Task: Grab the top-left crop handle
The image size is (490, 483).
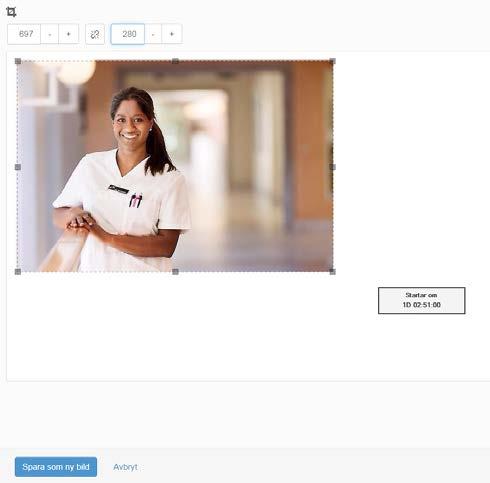Action: coord(18,61)
